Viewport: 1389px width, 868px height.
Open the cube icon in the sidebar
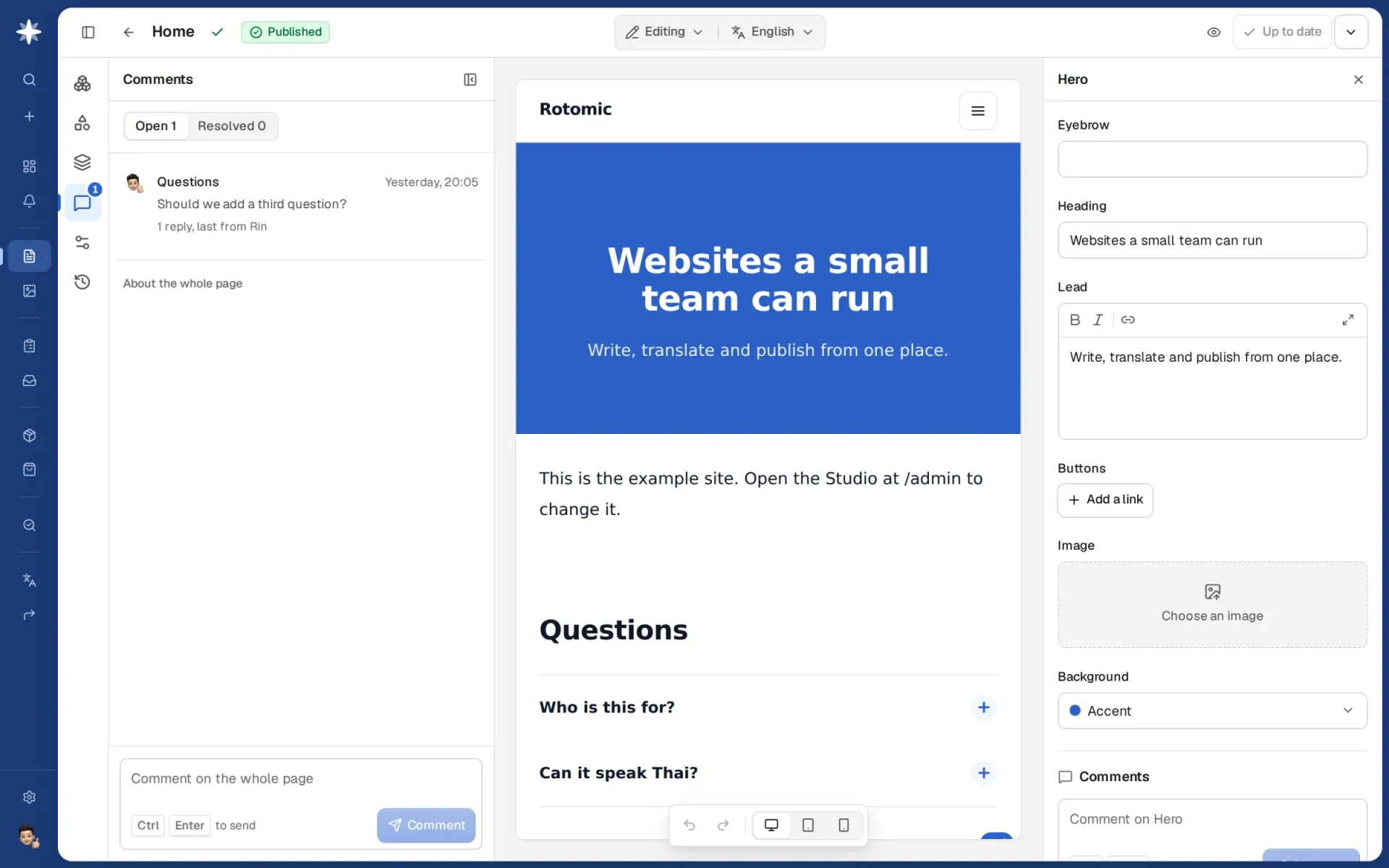pyautogui.click(x=29, y=435)
